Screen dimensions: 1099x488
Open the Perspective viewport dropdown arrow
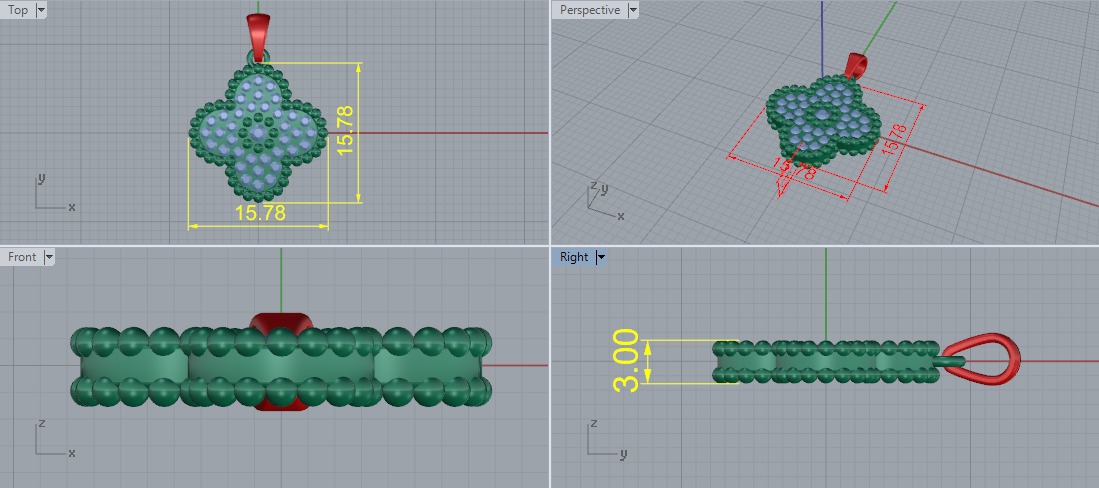point(633,10)
